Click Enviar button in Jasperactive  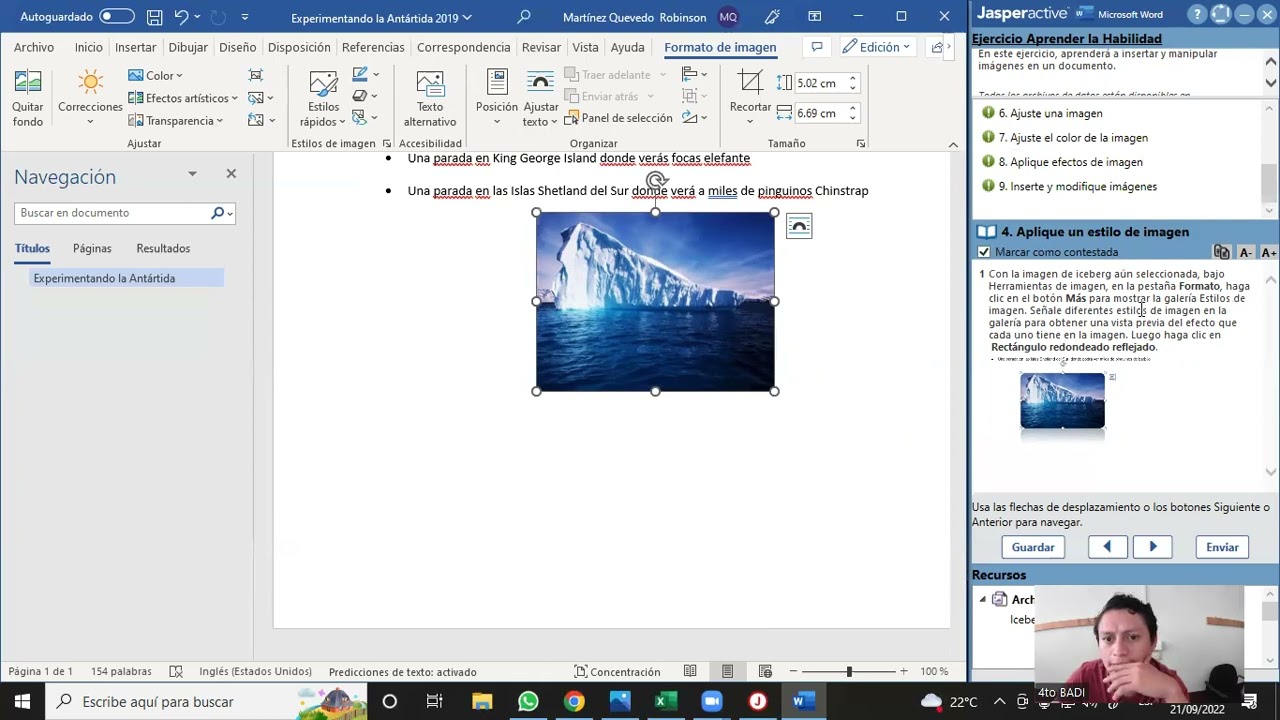pos(1222,547)
